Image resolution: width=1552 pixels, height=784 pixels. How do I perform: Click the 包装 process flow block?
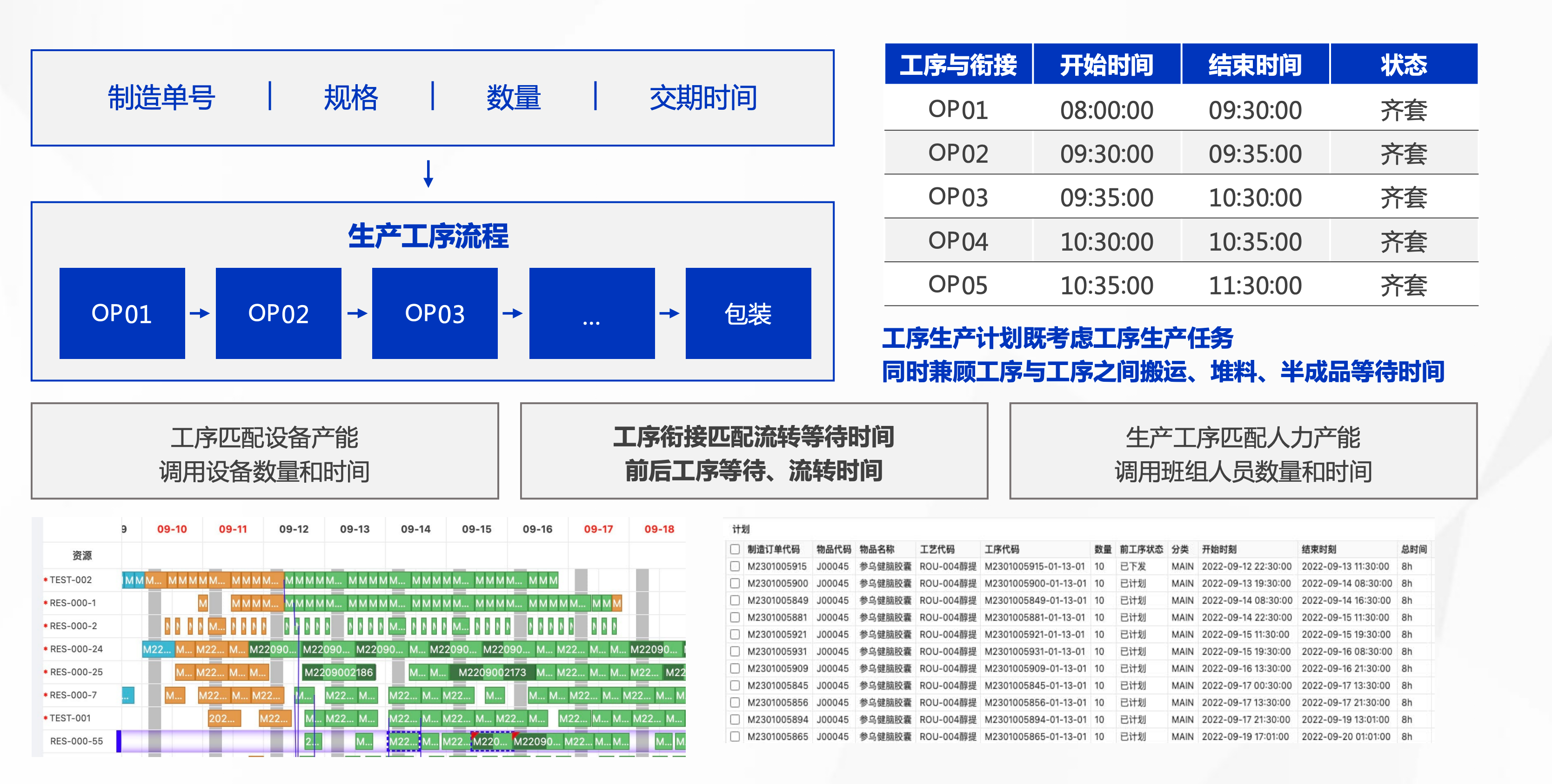[x=748, y=313]
